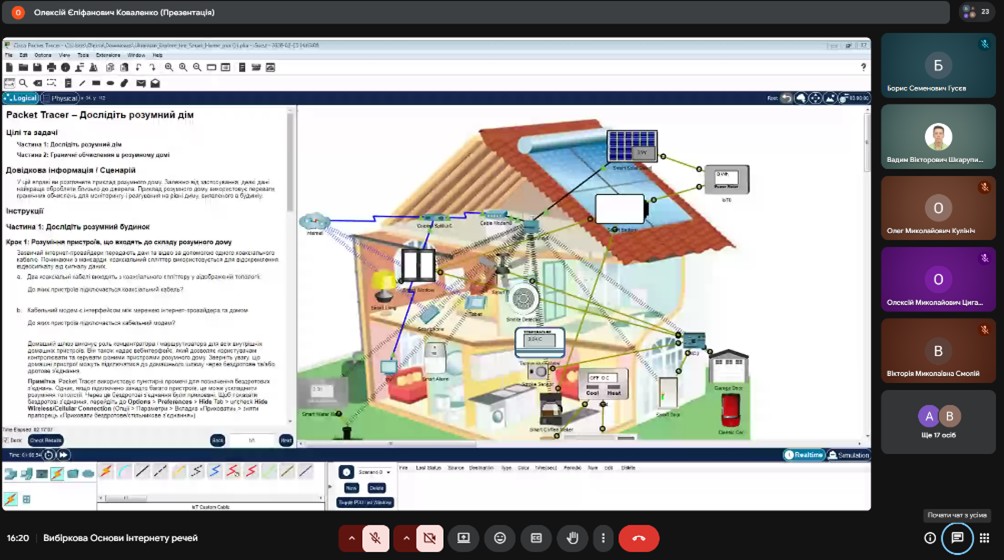The width and height of the screenshot is (1004, 560).
Task: Click the Move Object arrows icon
Action: pos(815,98)
